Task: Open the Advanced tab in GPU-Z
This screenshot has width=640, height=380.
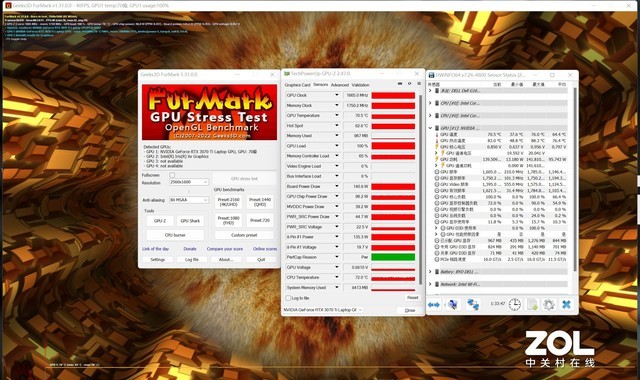Action: coord(340,85)
